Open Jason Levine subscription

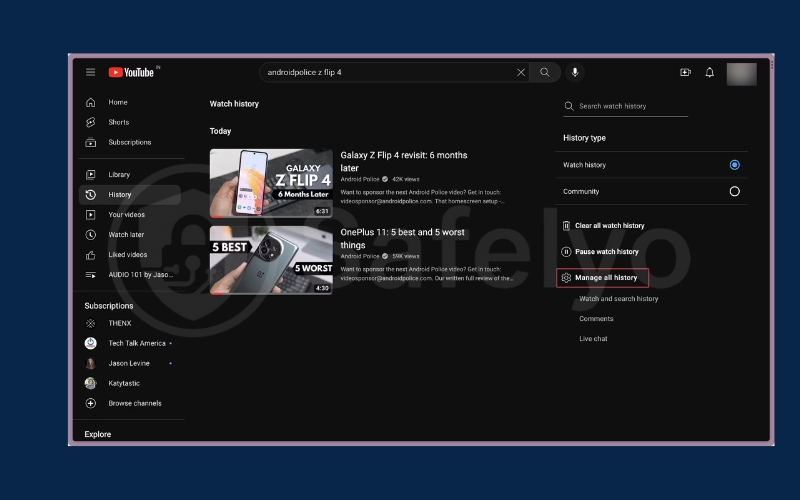[x=129, y=363]
